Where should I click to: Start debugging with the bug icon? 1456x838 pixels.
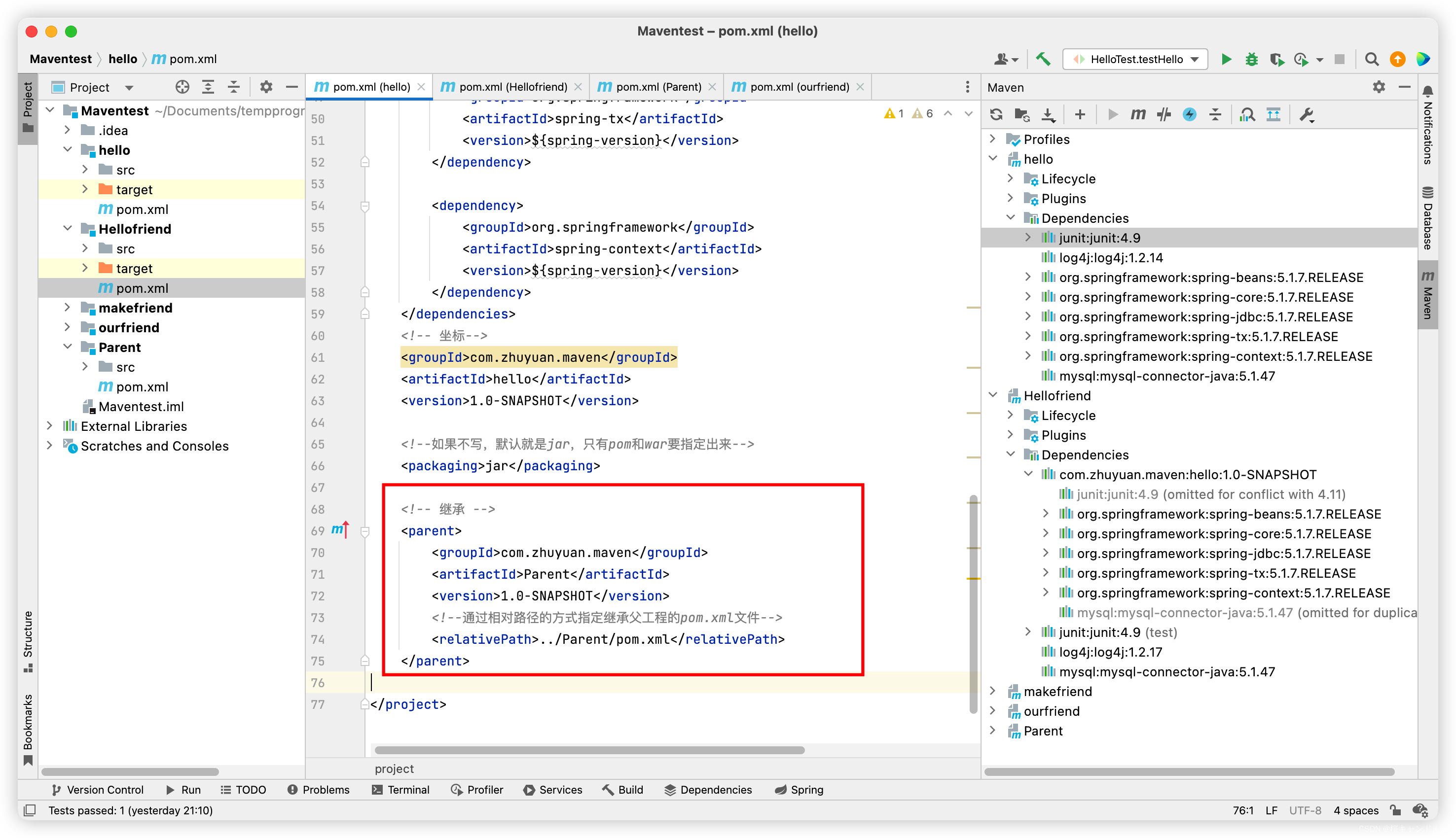(1251, 59)
